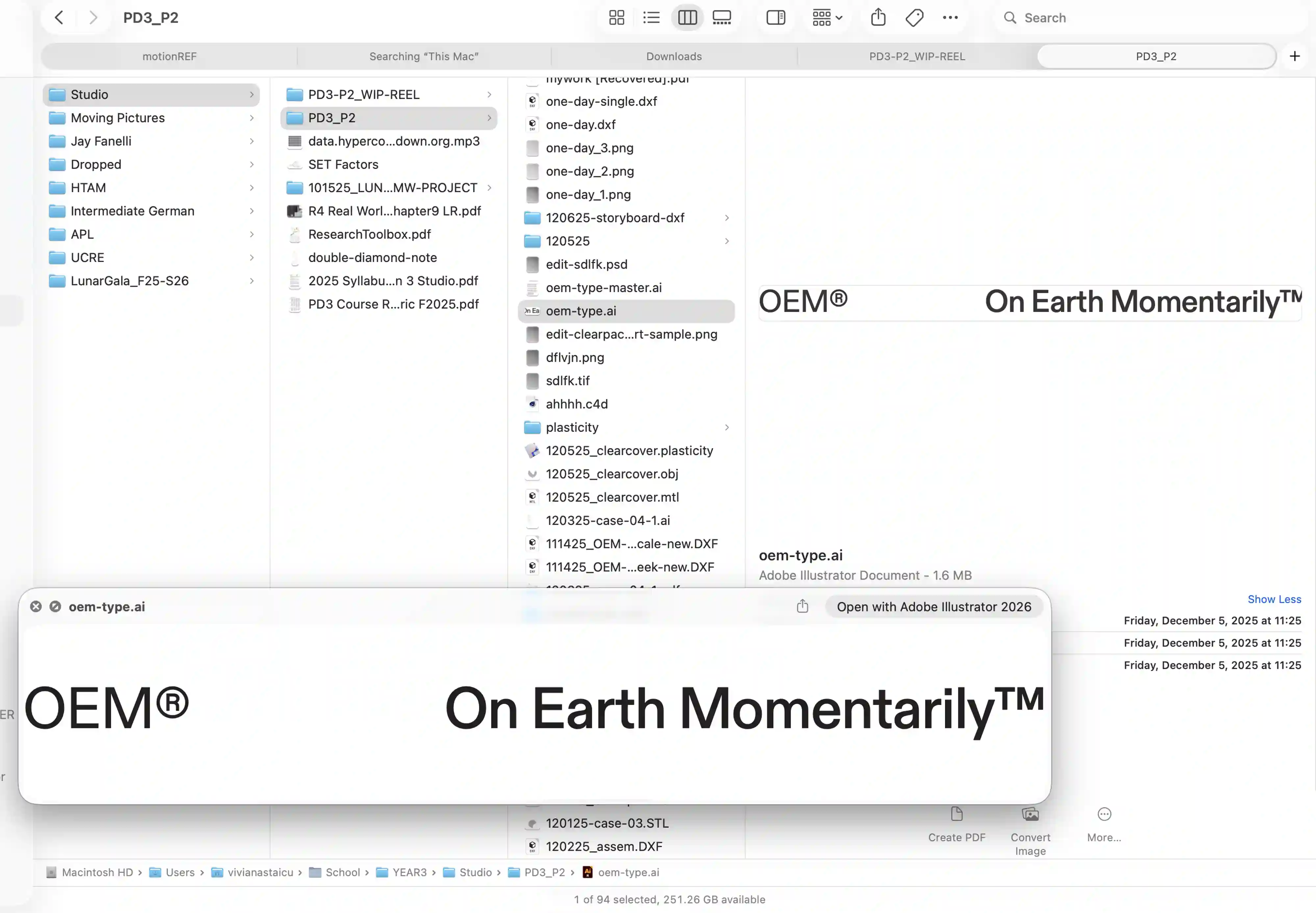
Task: Click the Show Less link
Action: pyautogui.click(x=1274, y=599)
